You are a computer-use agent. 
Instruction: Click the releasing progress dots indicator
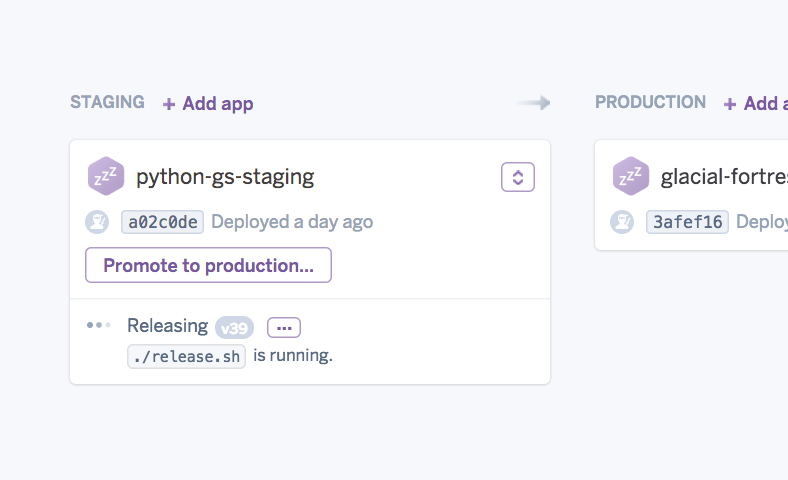click(x=98, y=325)
